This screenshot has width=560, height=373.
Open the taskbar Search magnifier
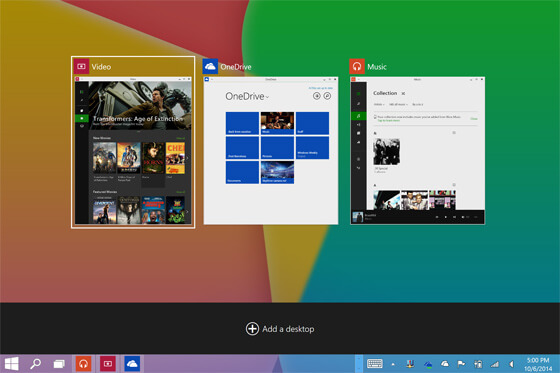35,364
